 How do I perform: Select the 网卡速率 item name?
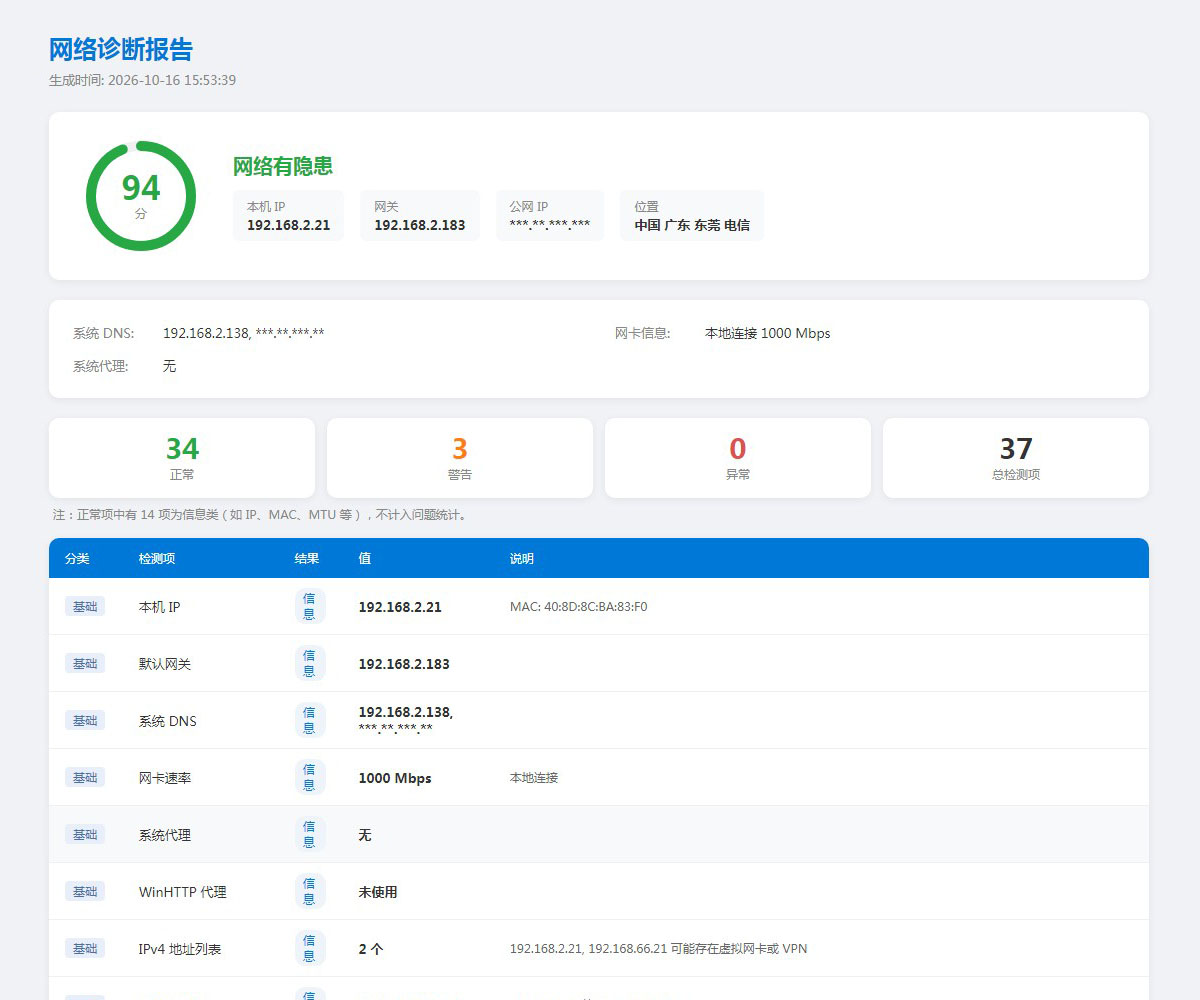point(165,778)
